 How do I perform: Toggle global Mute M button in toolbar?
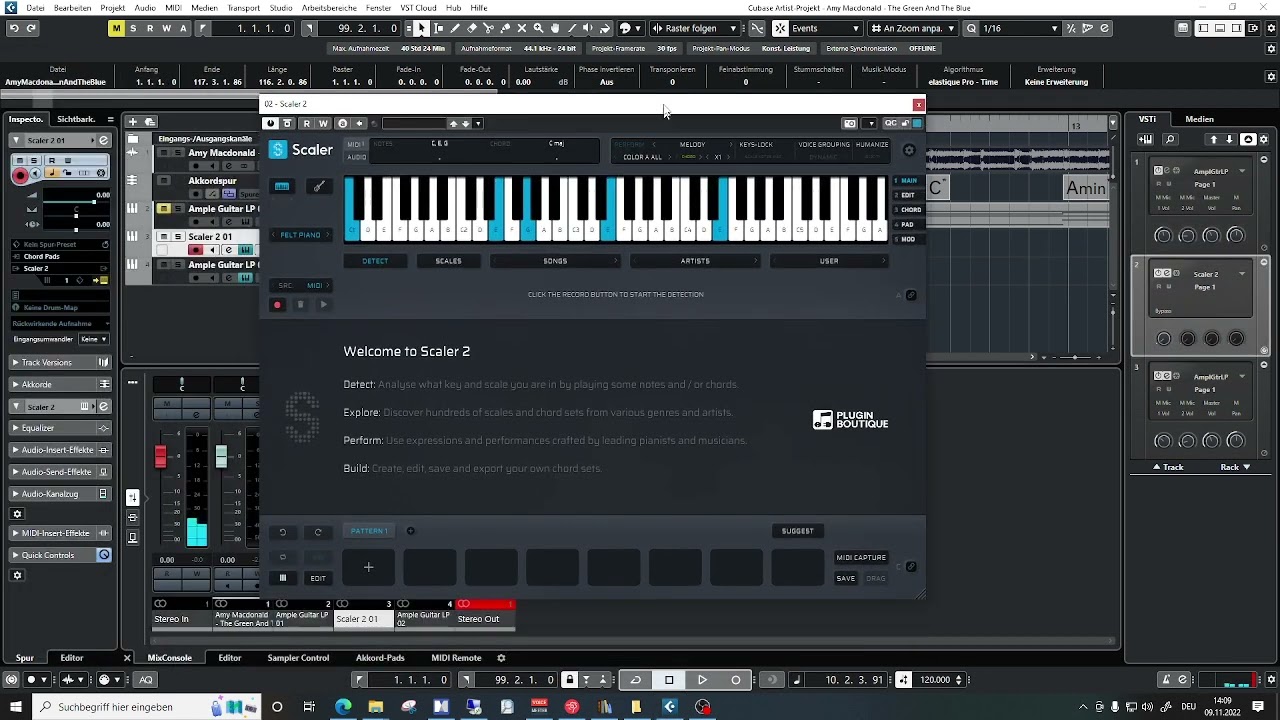pos(116,28)
